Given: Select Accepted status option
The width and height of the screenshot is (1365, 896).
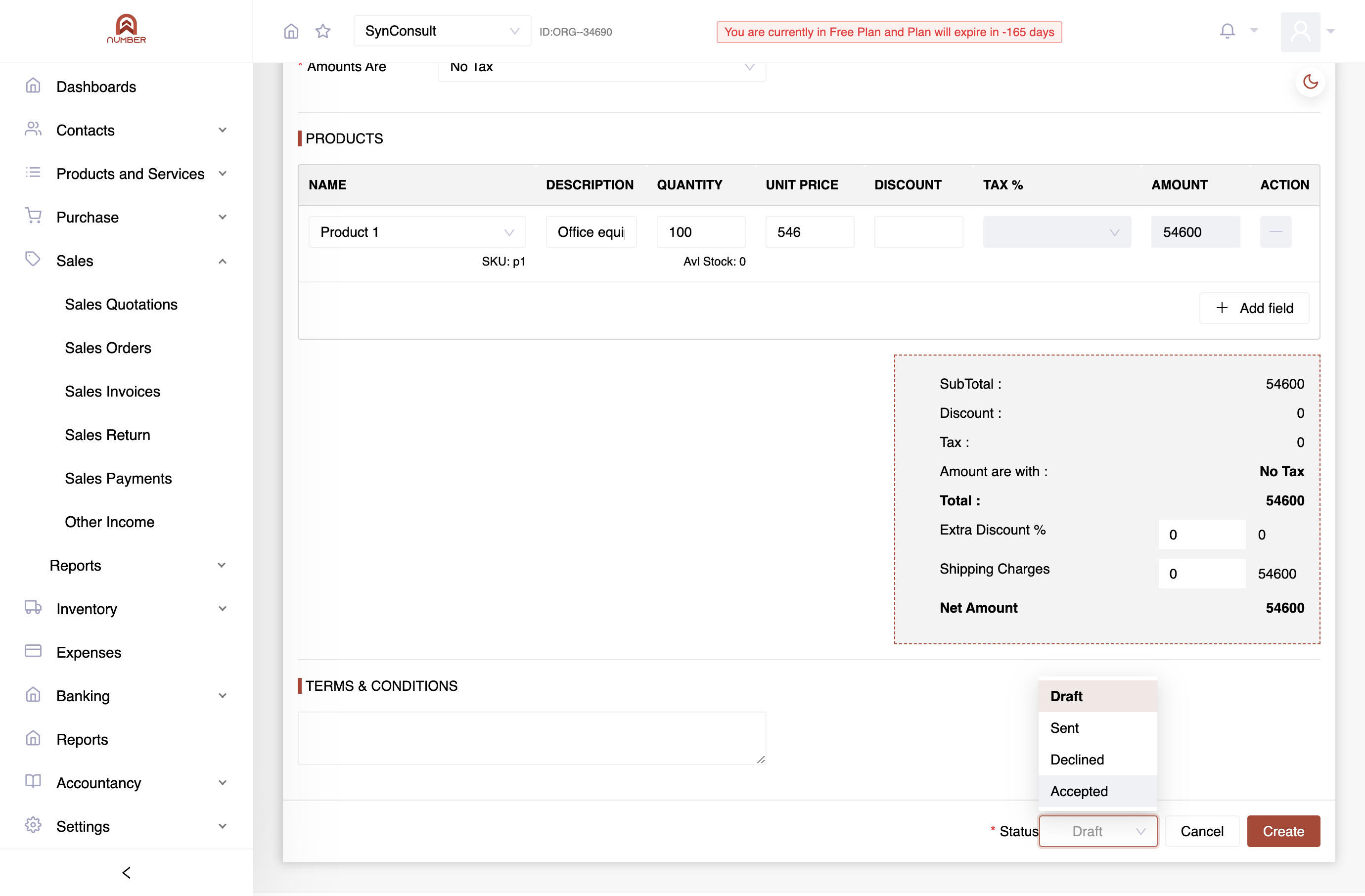Looking at the screenshot, I should (x=1097, y=791).
